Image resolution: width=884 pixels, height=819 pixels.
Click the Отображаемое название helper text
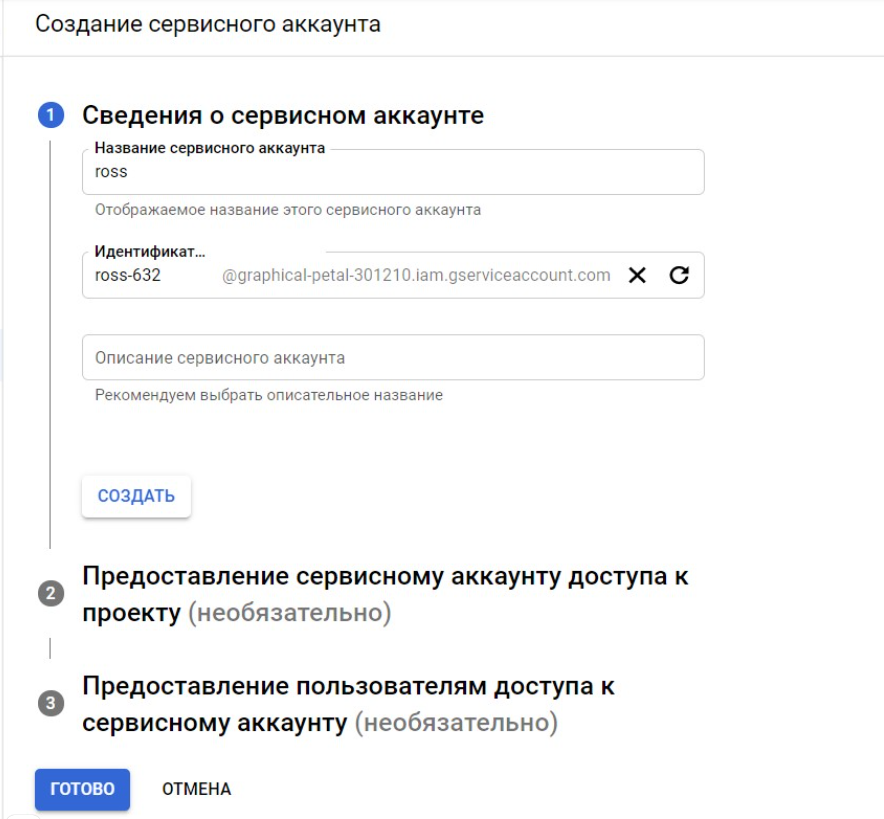click(x=288, y=210)
